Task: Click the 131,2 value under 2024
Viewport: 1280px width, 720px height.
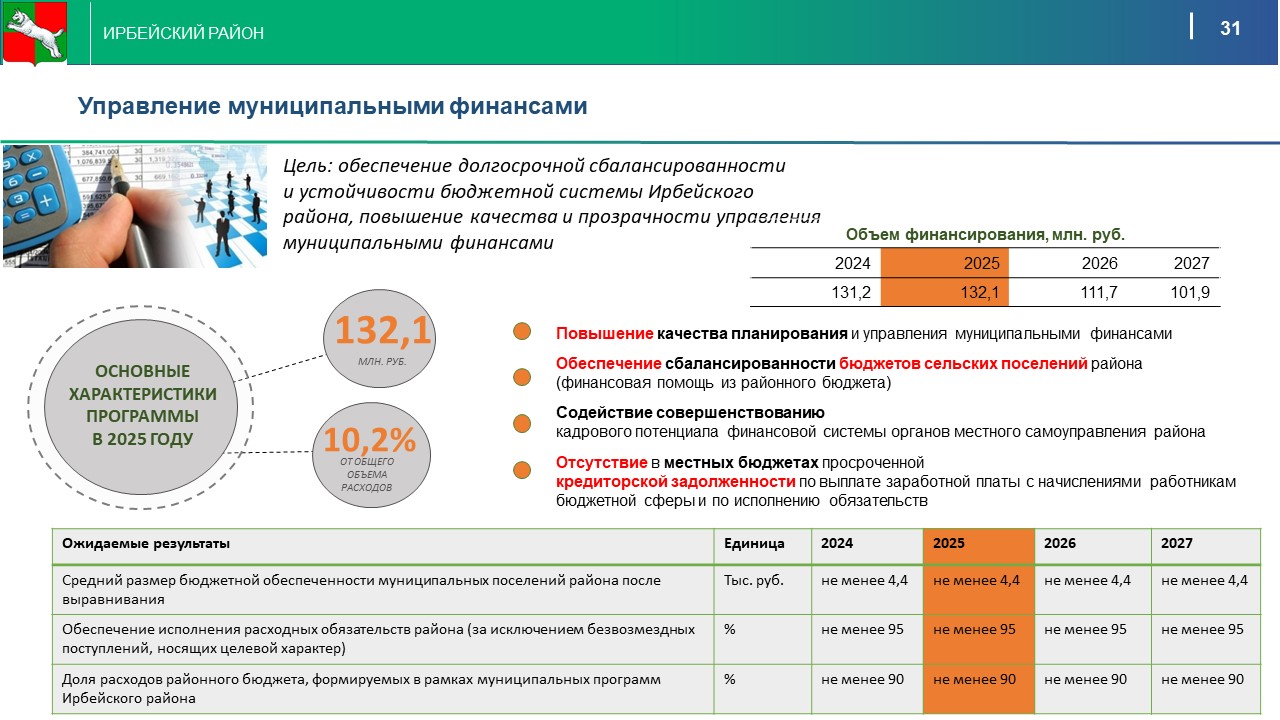Action: click(x=851, y=292)
